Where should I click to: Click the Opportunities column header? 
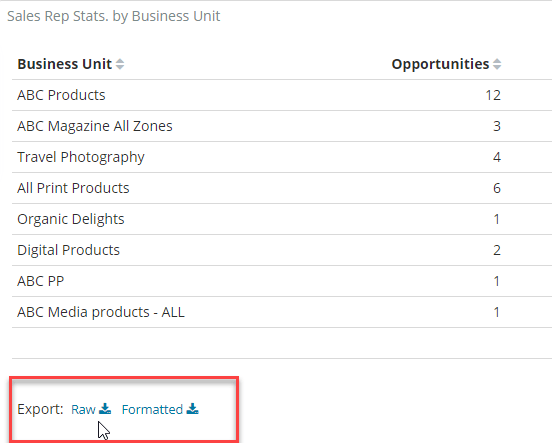pos(440,64)
